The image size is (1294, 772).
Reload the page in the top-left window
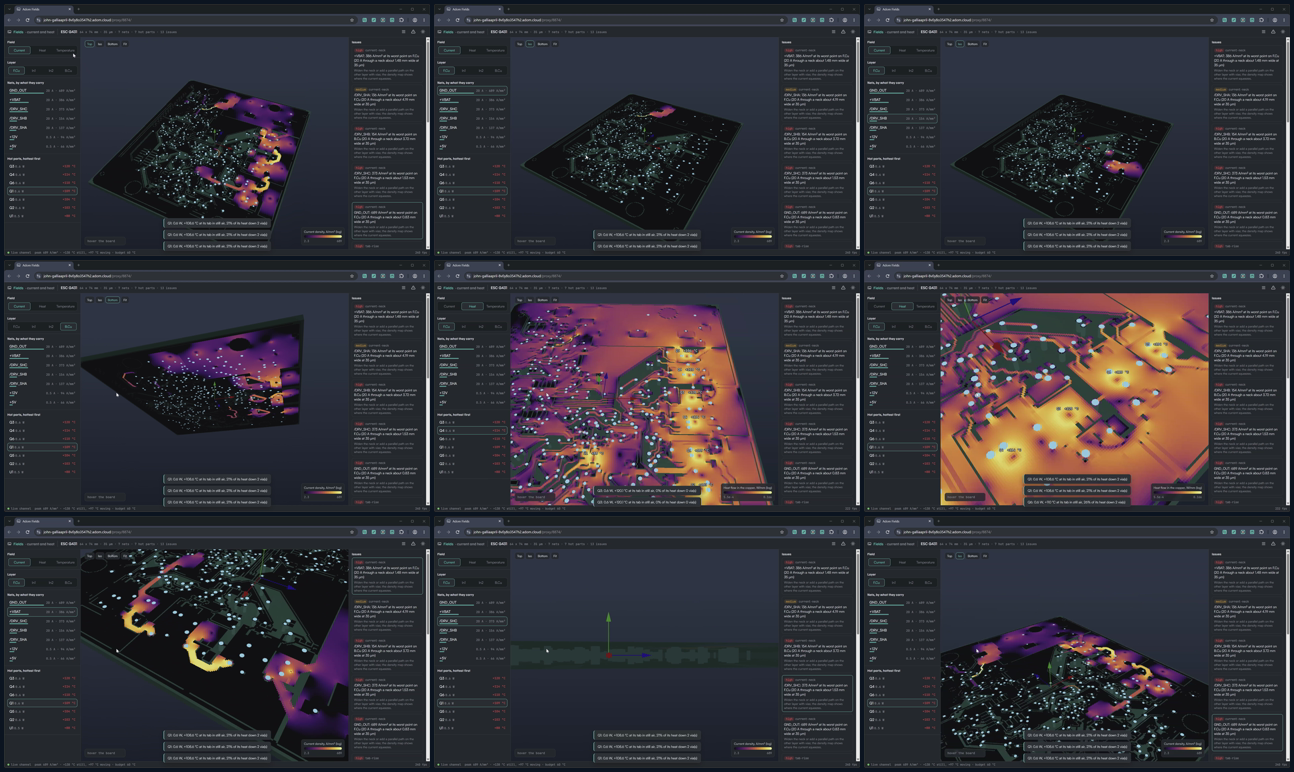pos(27,20)
